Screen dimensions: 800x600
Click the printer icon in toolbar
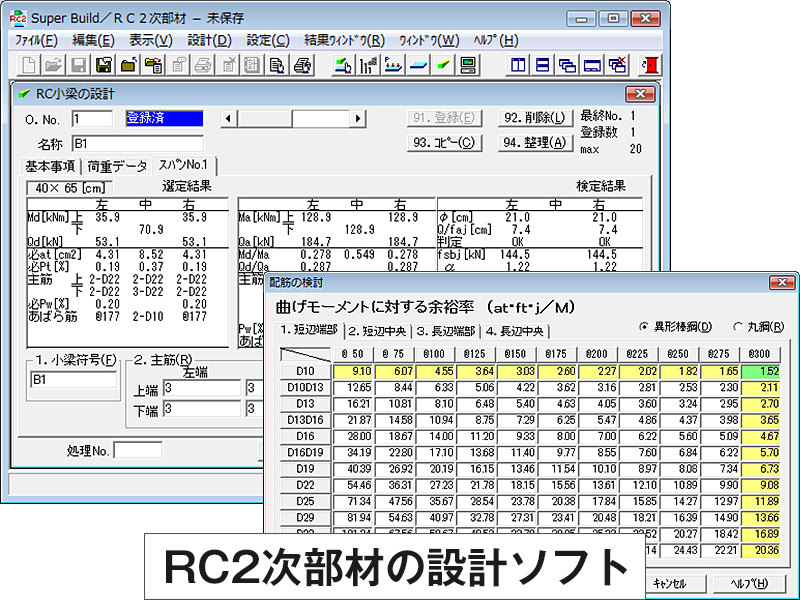(302, 66)
